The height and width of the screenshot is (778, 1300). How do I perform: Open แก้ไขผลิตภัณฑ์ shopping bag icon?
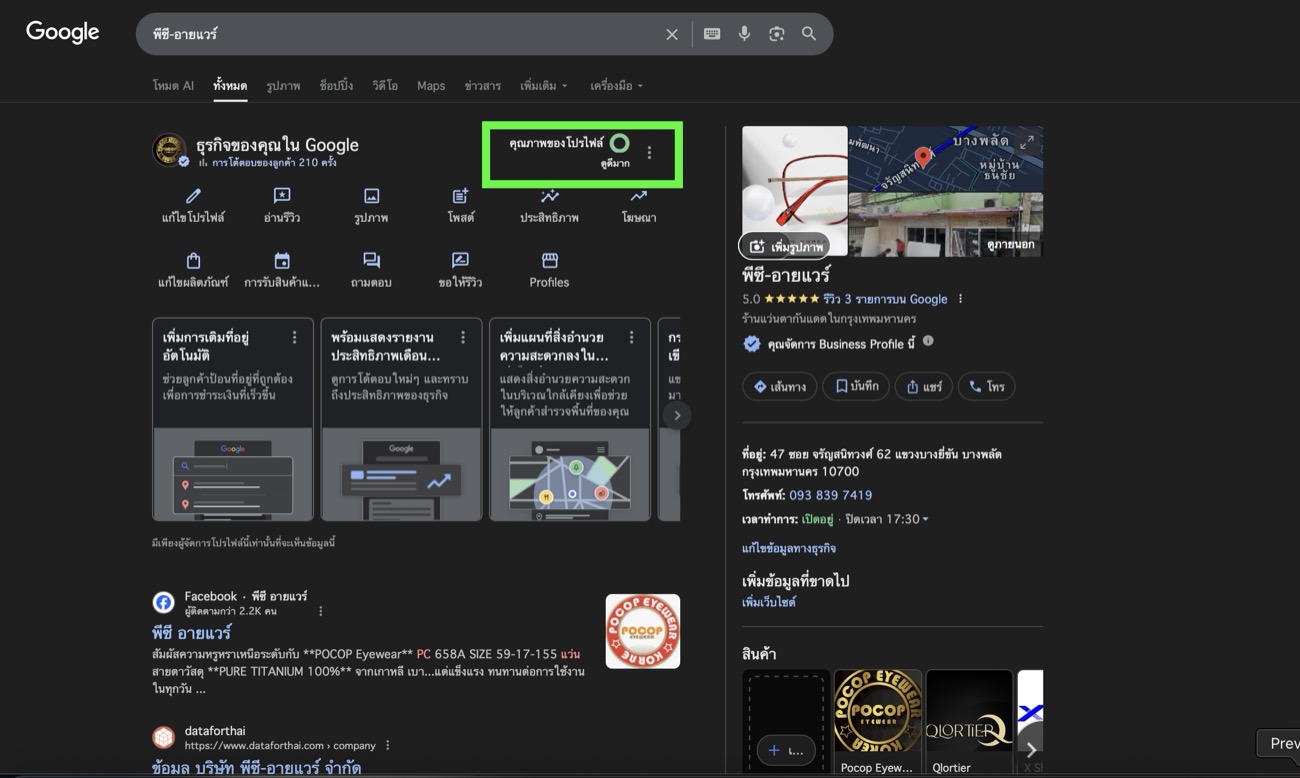click(194, 261)
